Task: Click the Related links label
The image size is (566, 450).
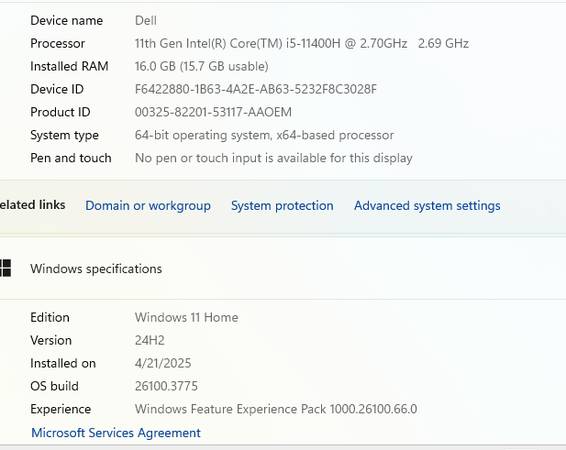Action: click(32, 205)
